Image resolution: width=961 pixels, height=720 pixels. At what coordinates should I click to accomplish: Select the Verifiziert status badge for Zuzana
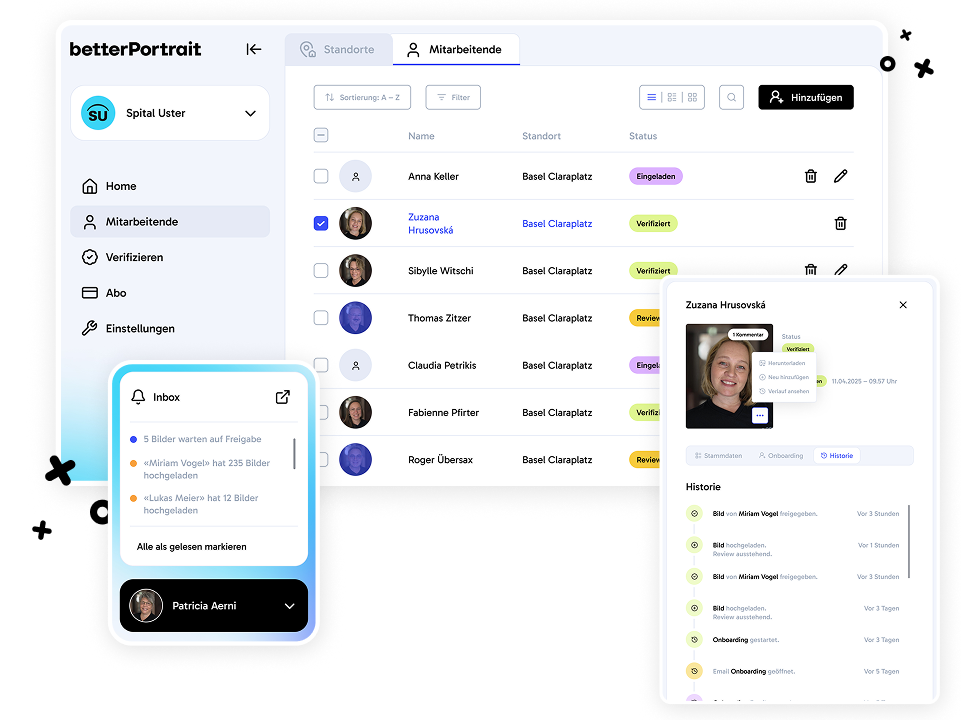(x=797, y=349)
